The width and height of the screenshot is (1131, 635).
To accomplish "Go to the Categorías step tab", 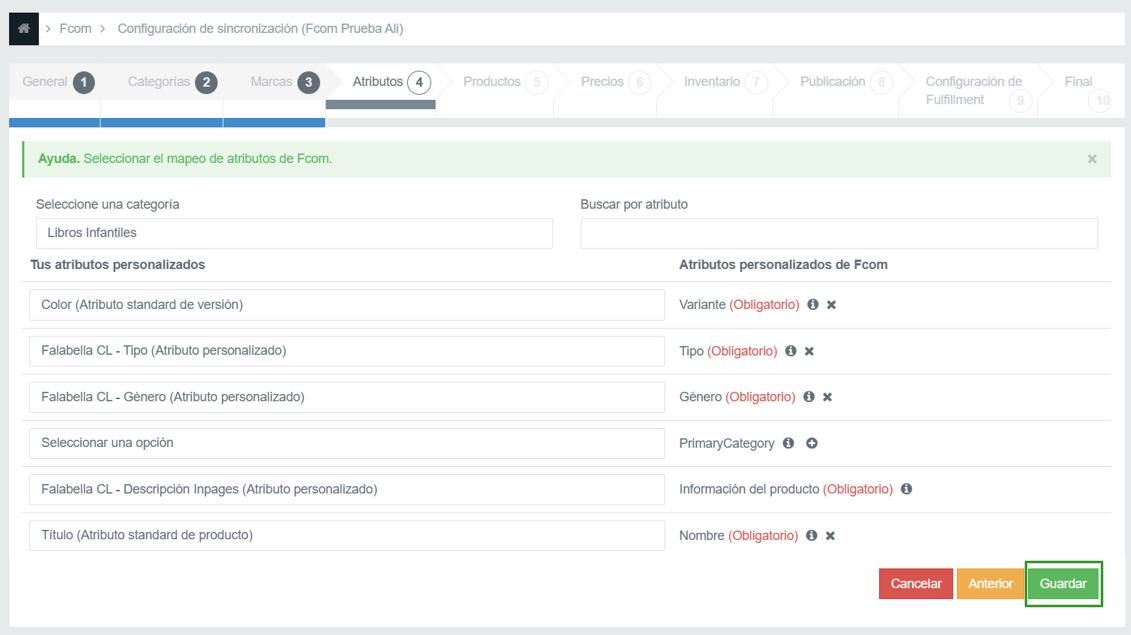I will [160, 82].
